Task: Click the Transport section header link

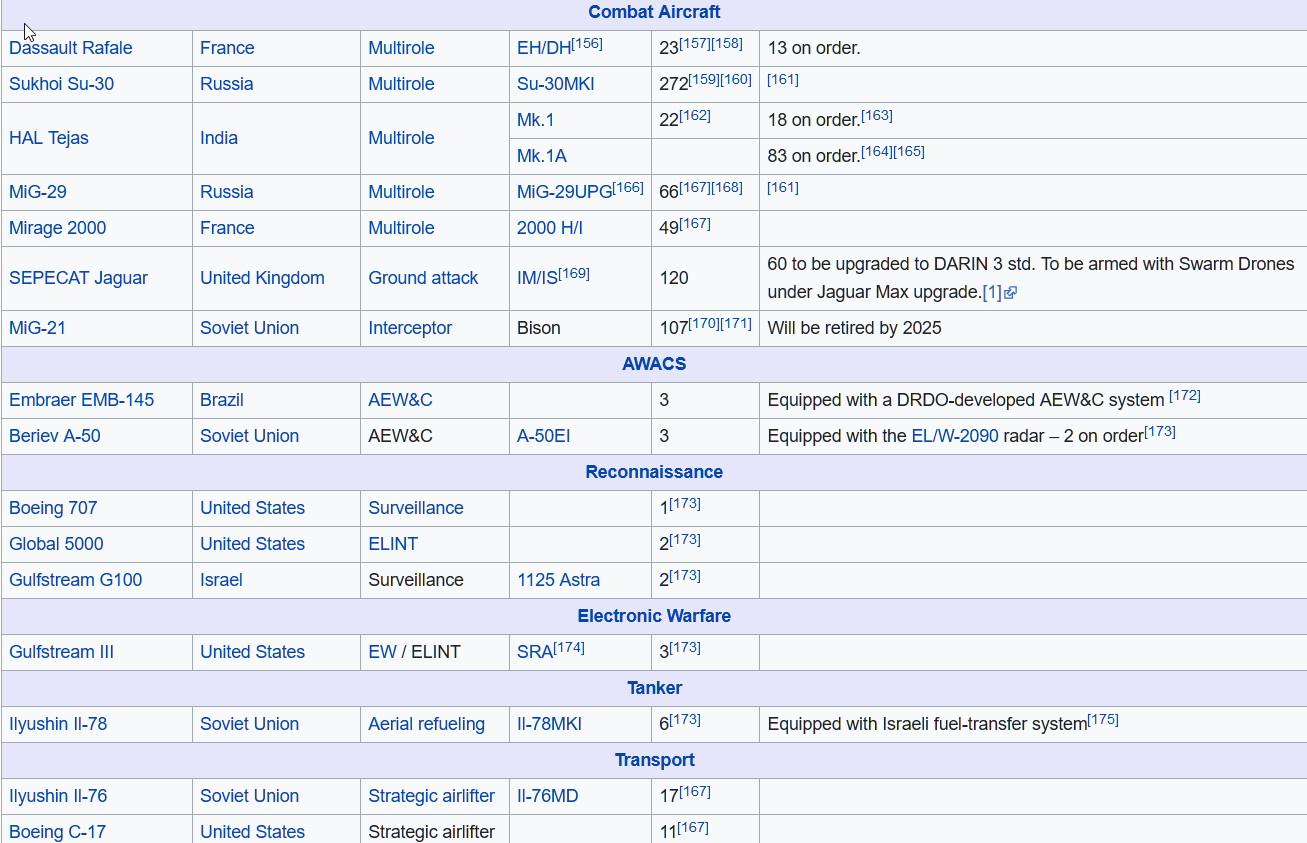Action: [x=654, y=760]
